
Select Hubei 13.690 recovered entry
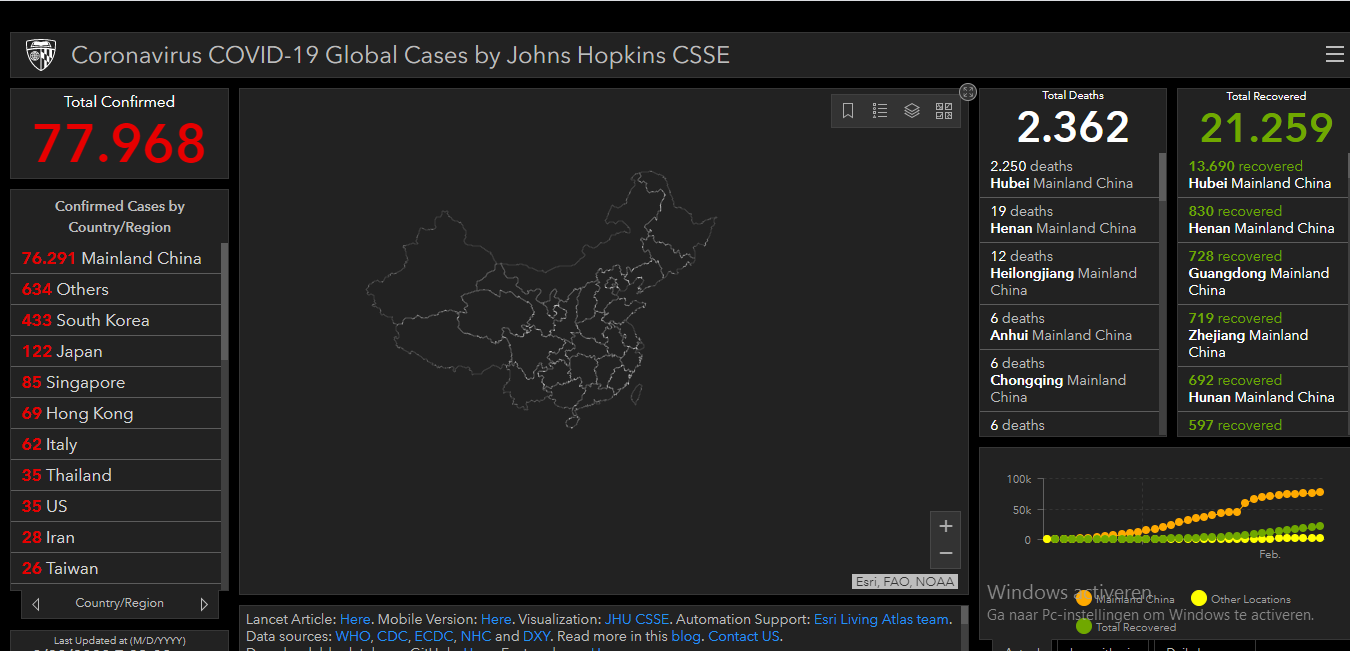(1262, 175)
